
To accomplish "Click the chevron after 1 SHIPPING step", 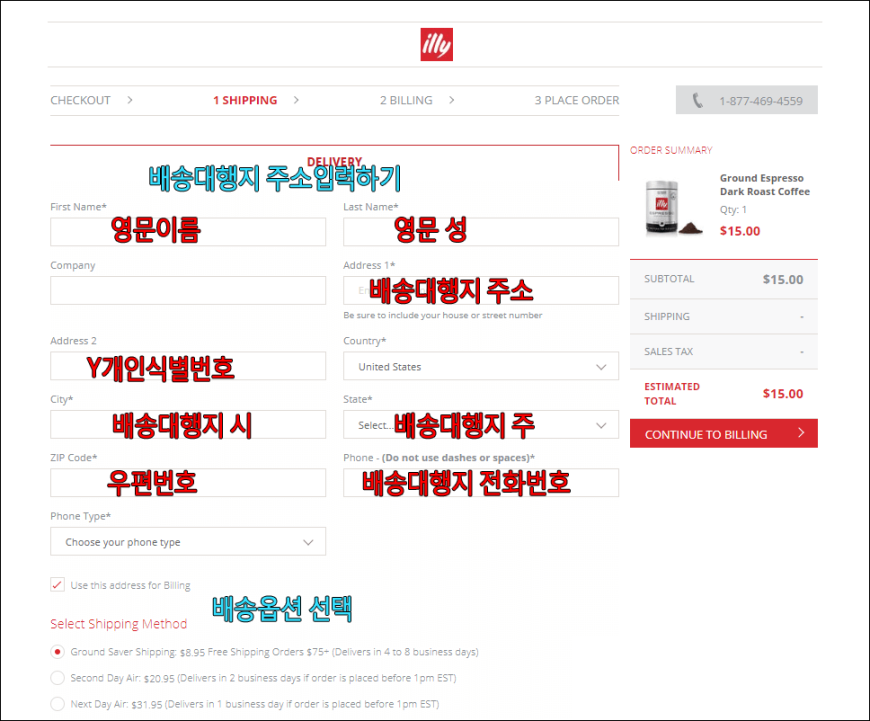I will pyautogui.click(x=296, y=100).
